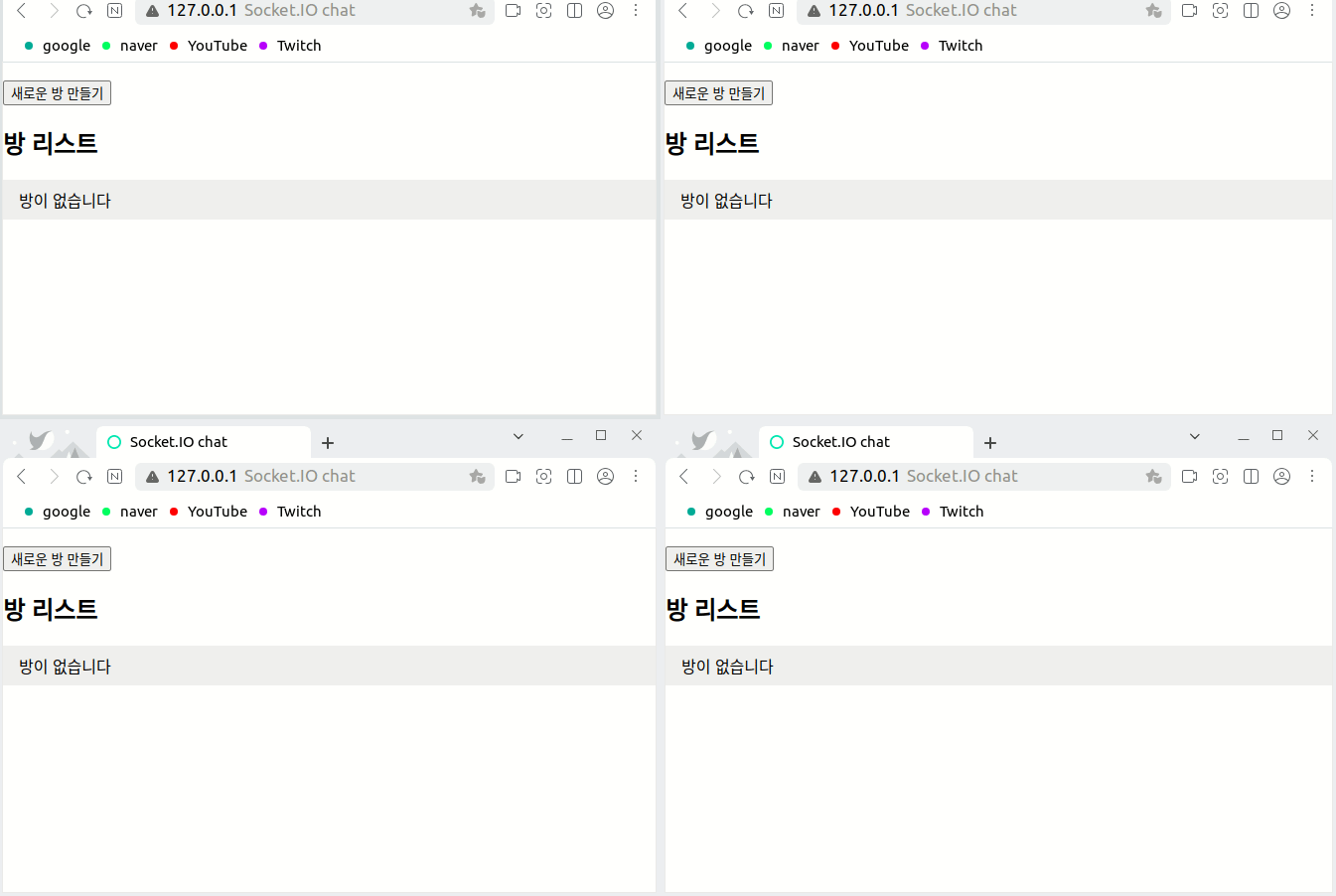Open three-dot menu in top-right window
This screenshot has height=896, width=1336.
1312,11
